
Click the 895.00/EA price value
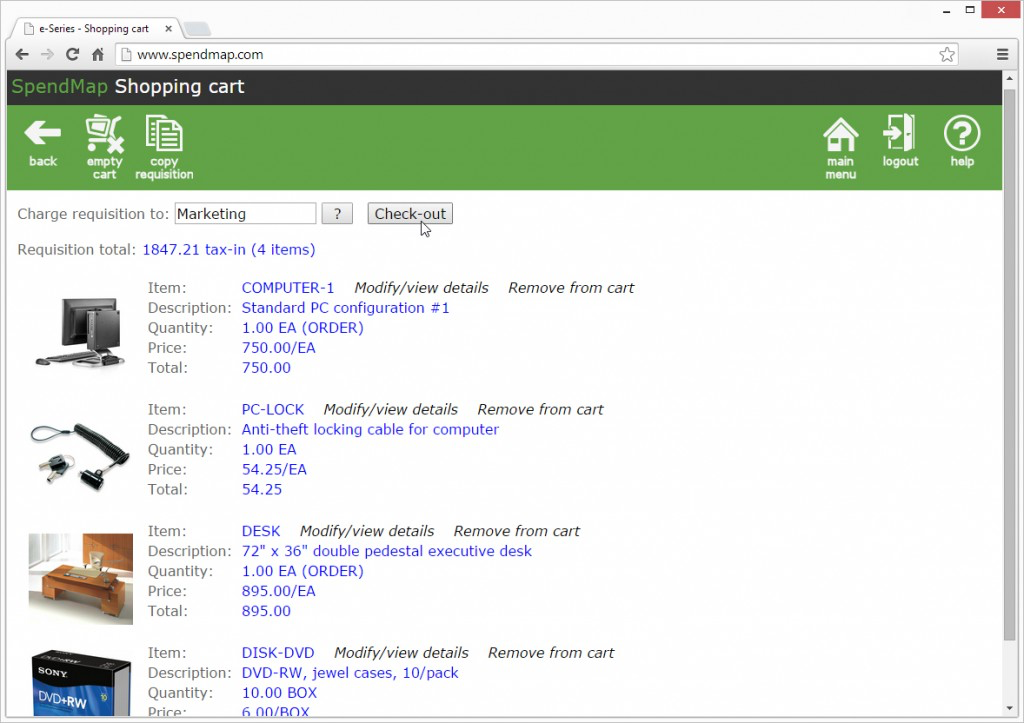[x=279, y=590]
